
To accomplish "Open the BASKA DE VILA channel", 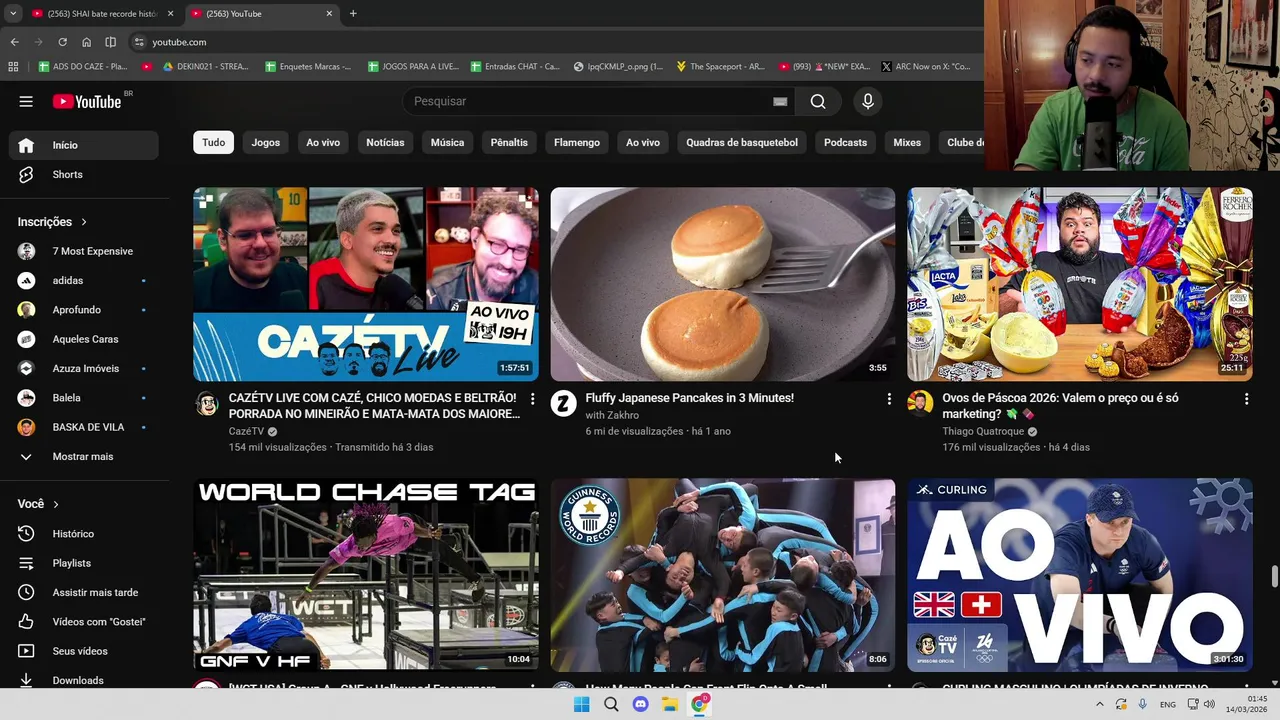I will click(84, 427).
